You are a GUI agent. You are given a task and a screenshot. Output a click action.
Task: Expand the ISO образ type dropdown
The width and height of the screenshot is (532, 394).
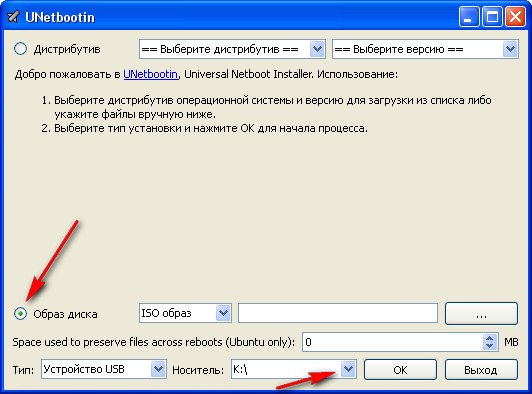[x=185, y=313]
